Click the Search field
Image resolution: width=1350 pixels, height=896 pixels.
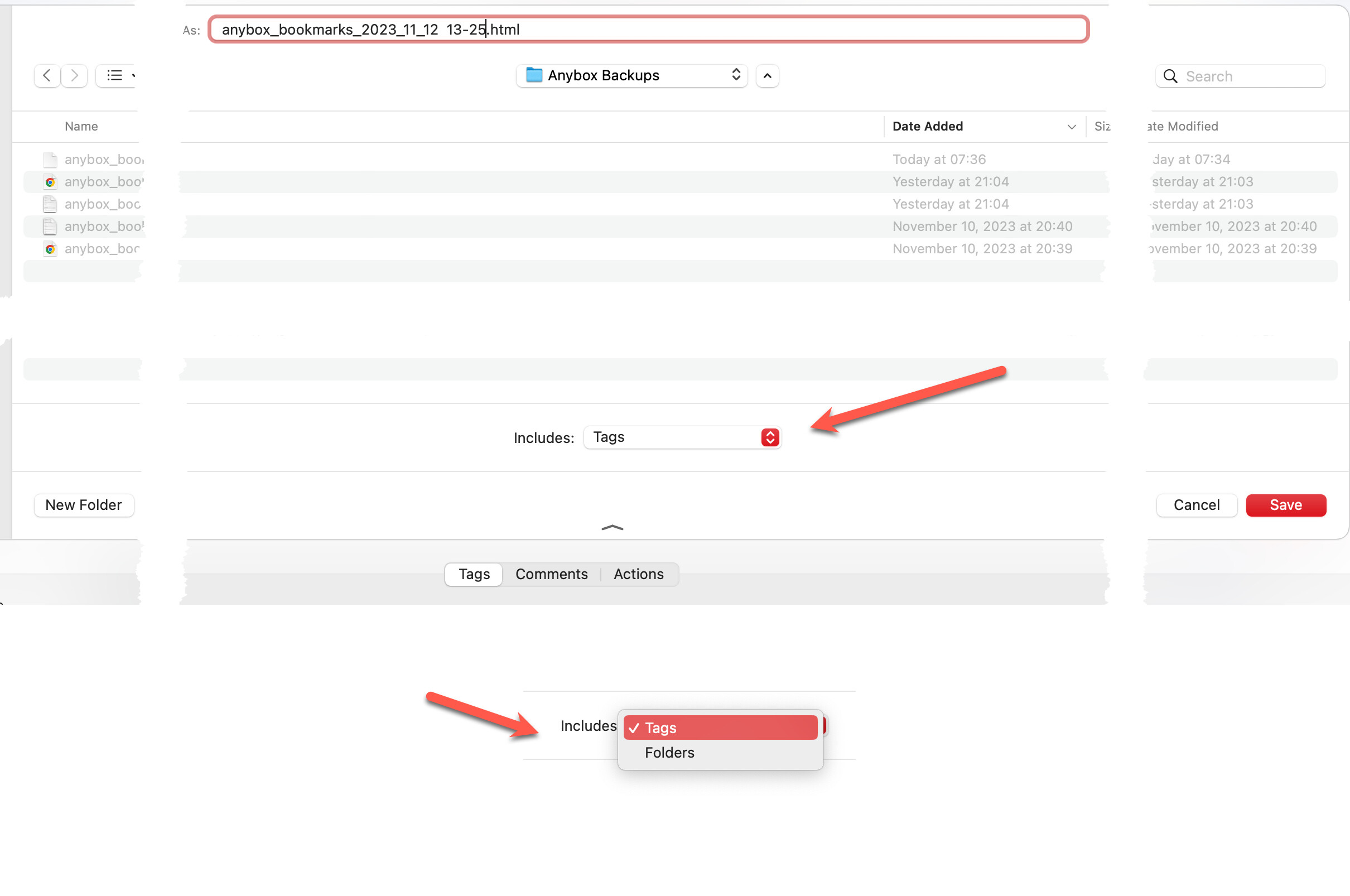coord(1240,76)
